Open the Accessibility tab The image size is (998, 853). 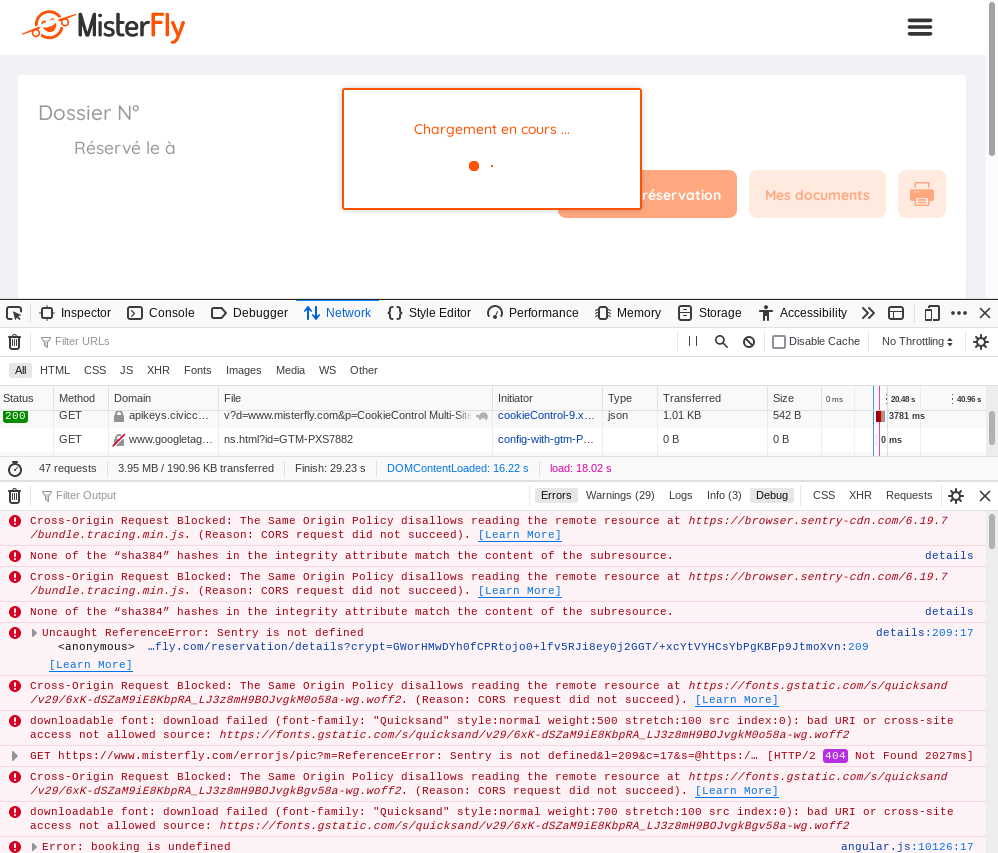coord(803,313)
